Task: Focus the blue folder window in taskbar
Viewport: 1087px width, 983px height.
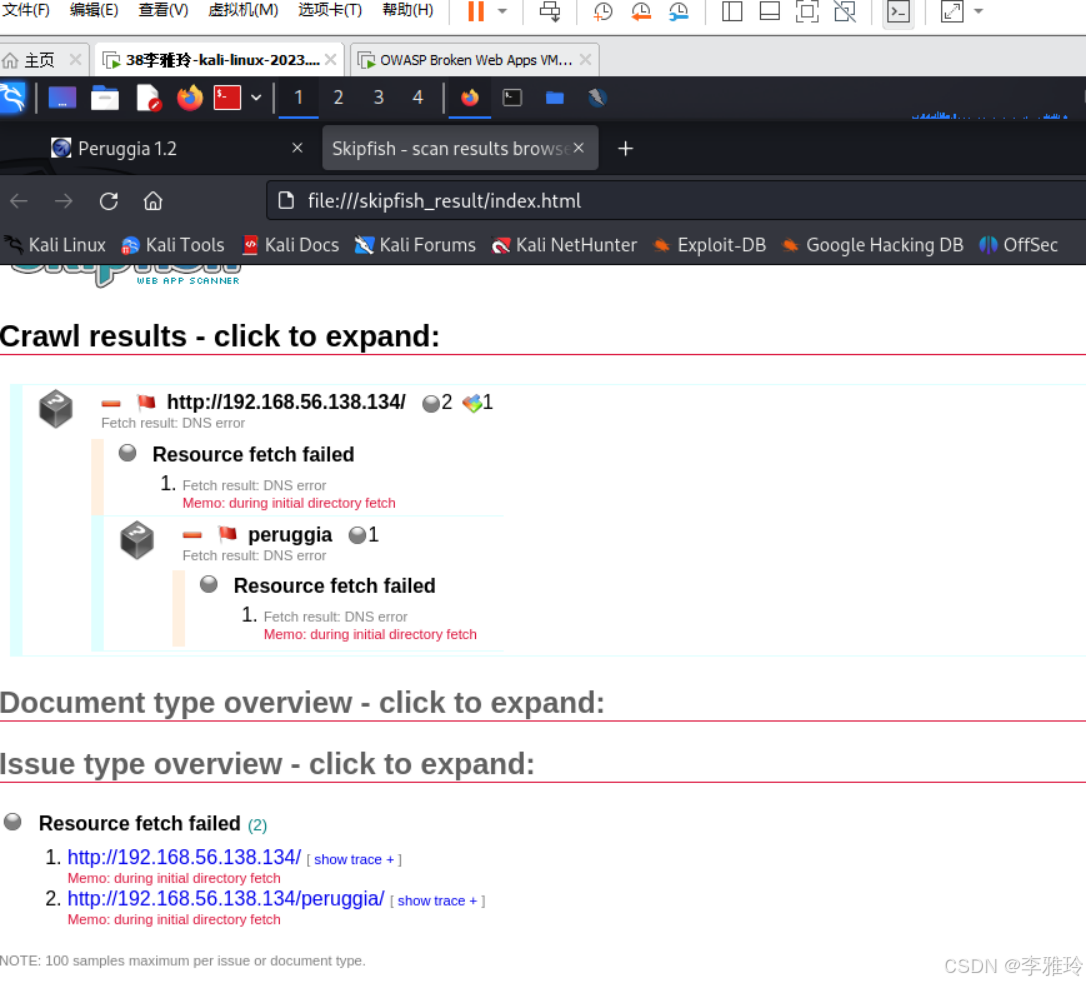Action: point(555,98)
